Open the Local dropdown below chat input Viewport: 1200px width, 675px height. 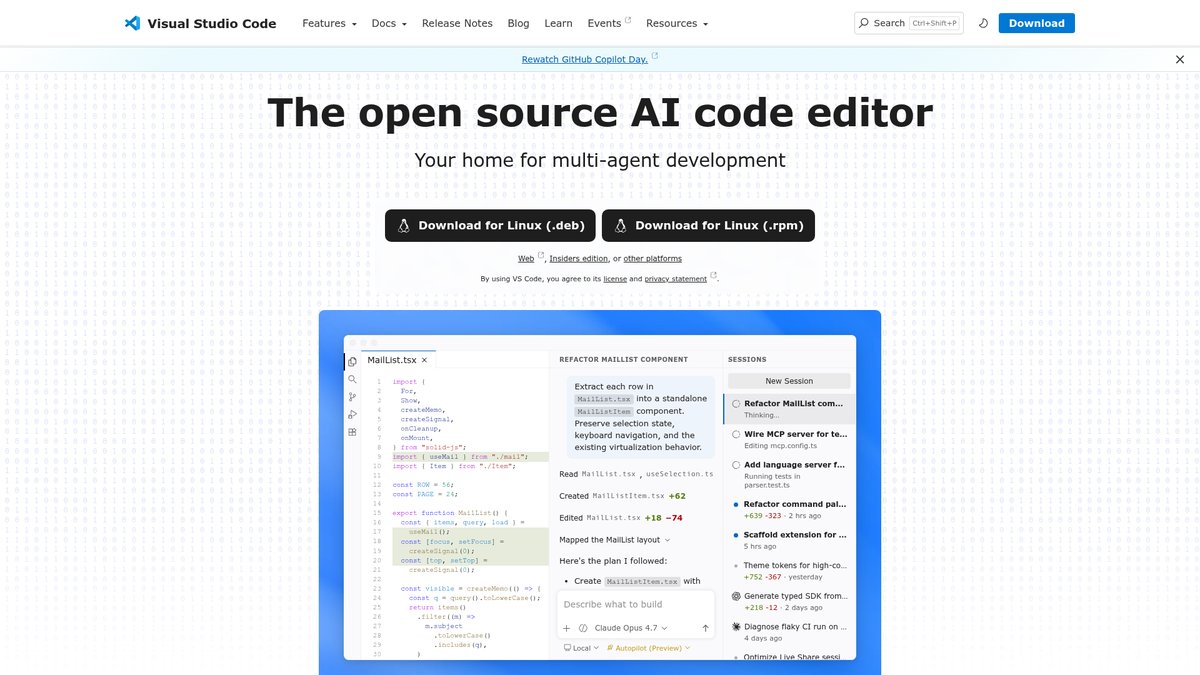point(581,648)
